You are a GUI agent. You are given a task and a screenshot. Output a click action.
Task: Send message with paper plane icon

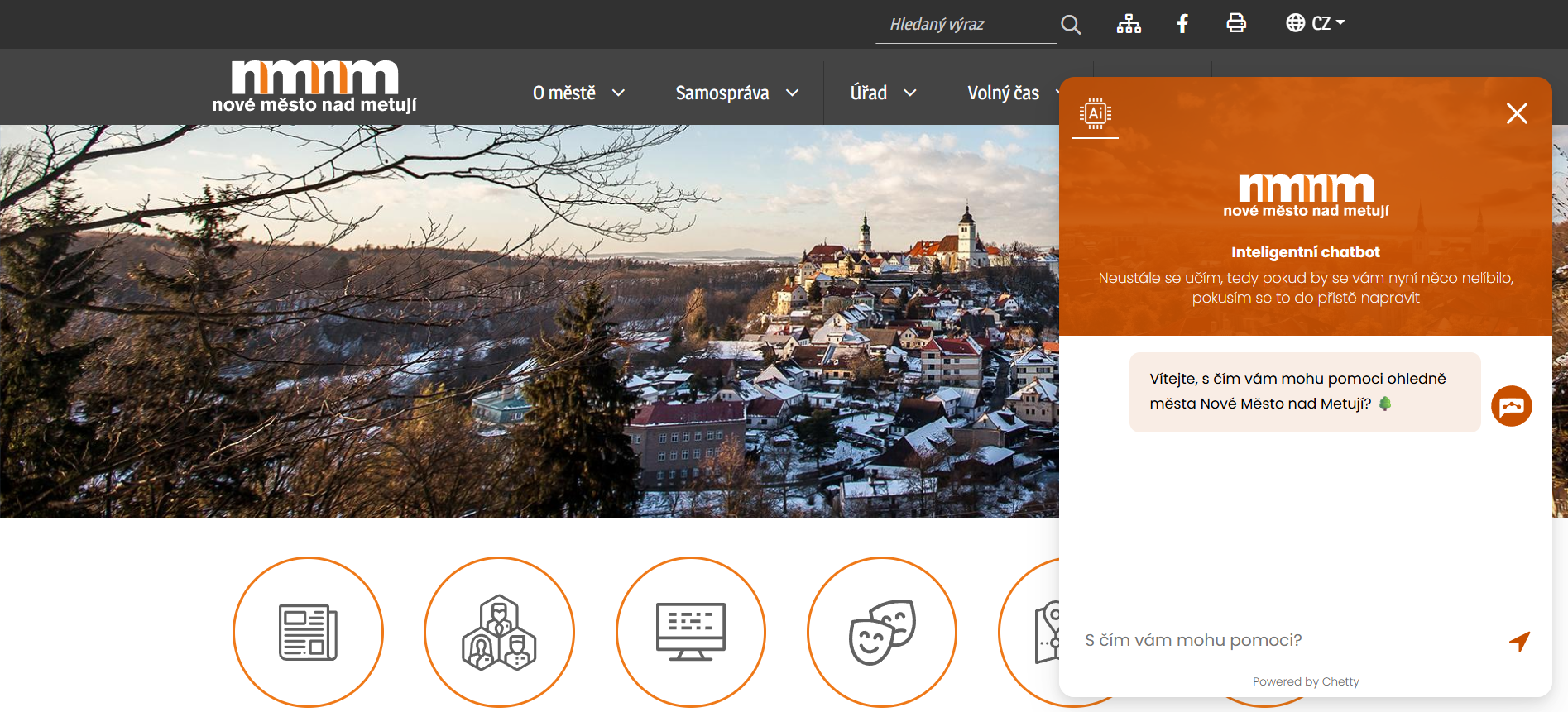(1519, 641)
